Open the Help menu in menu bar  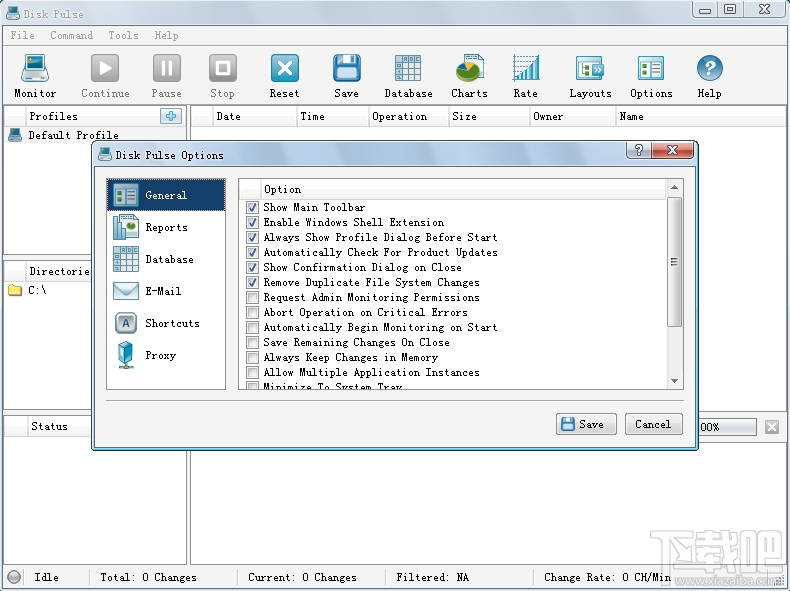(166, 35)
